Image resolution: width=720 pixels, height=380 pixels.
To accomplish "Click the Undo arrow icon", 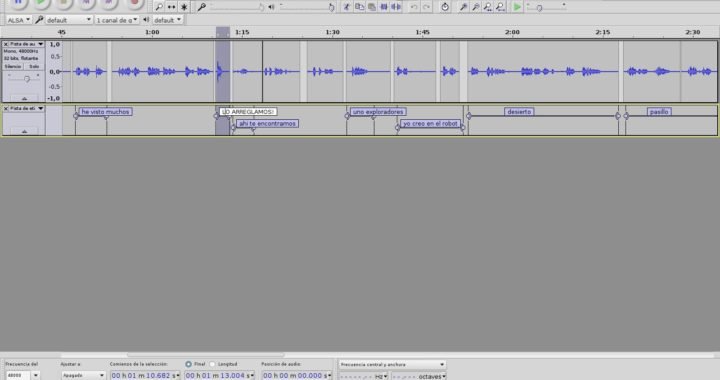I will [x=414, y=7].
